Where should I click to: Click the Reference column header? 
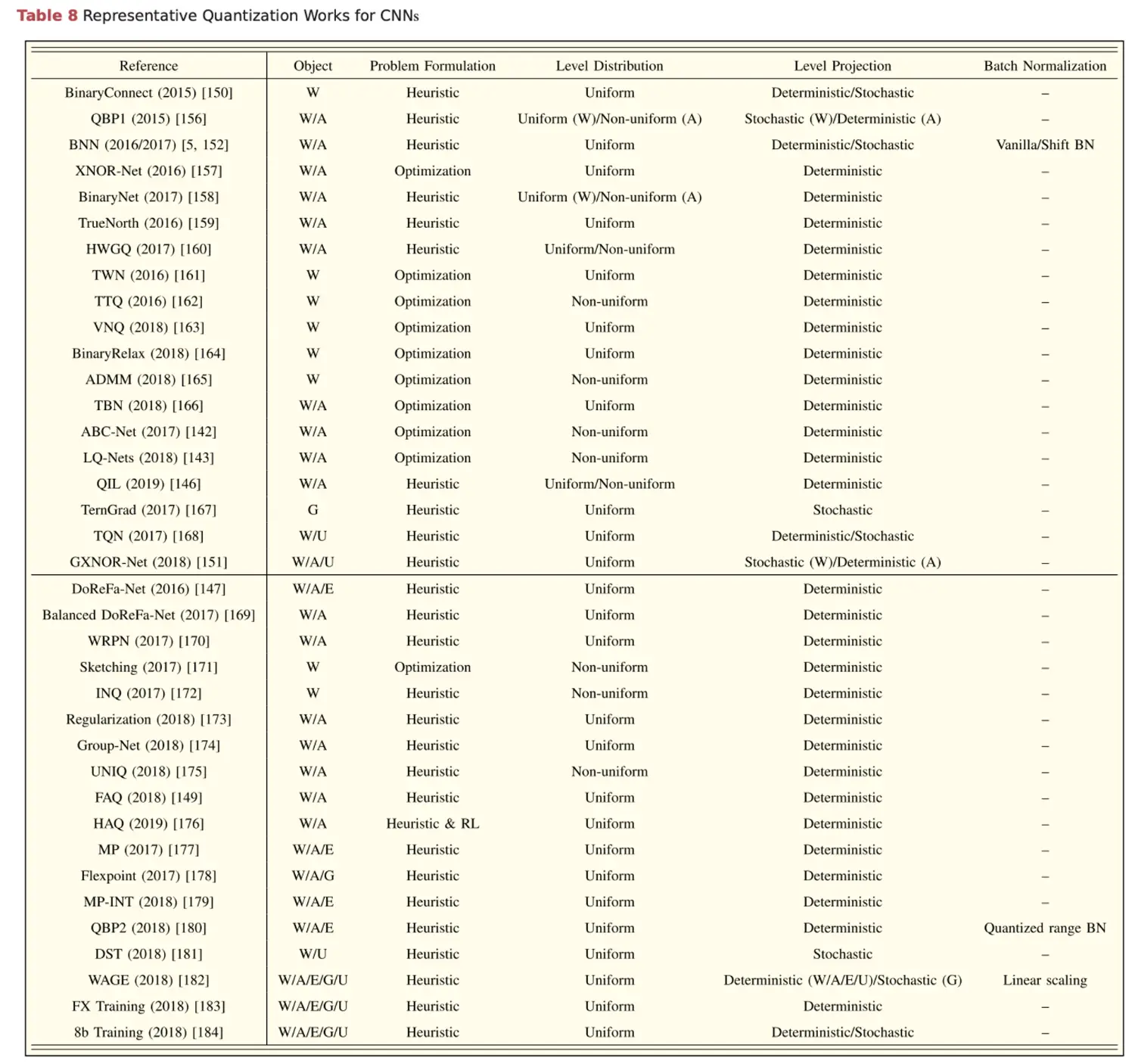coord(148,66)
